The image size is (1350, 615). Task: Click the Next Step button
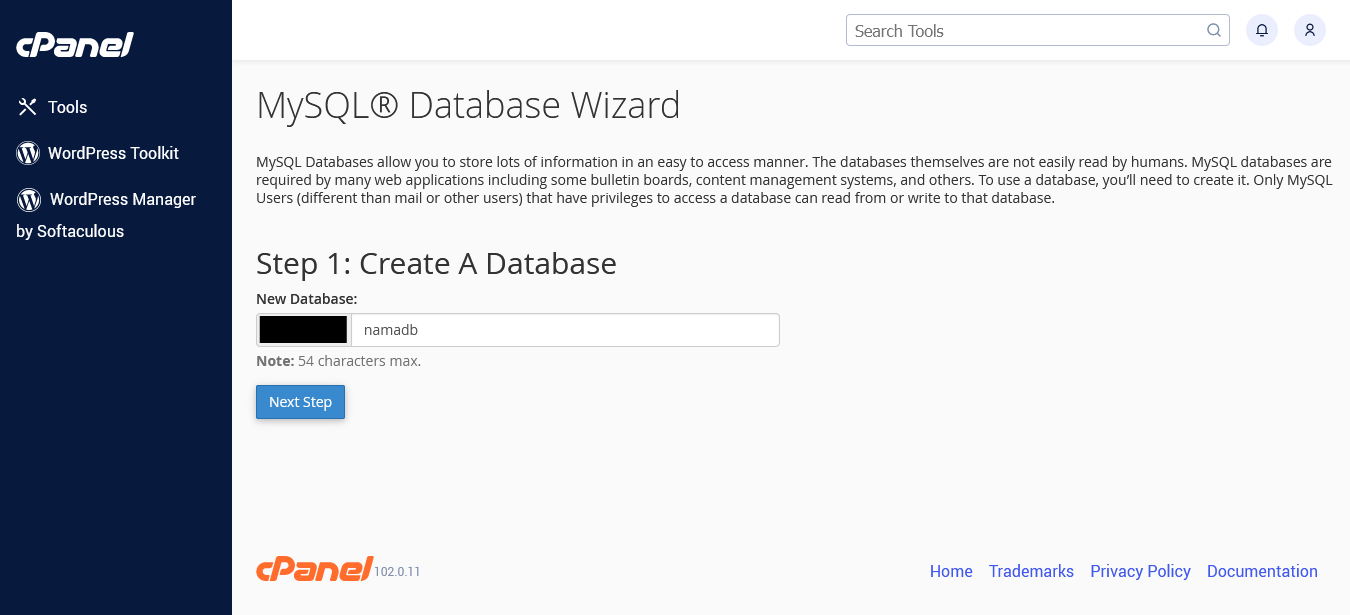[x=300, y=402]
